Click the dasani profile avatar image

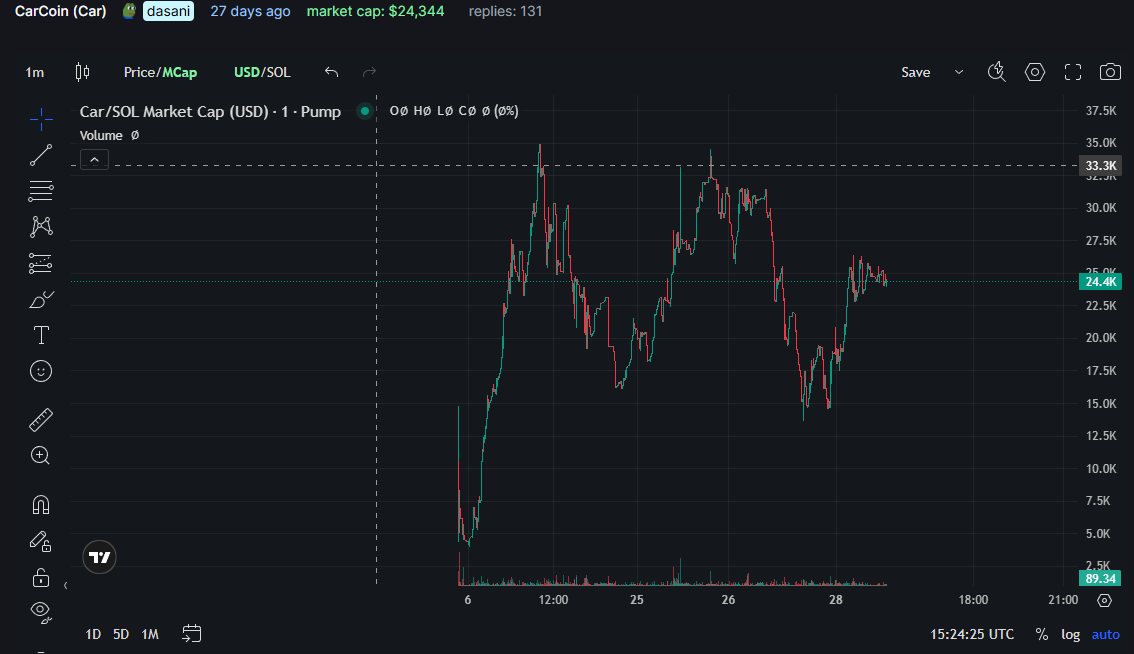(x=129, y=11)
